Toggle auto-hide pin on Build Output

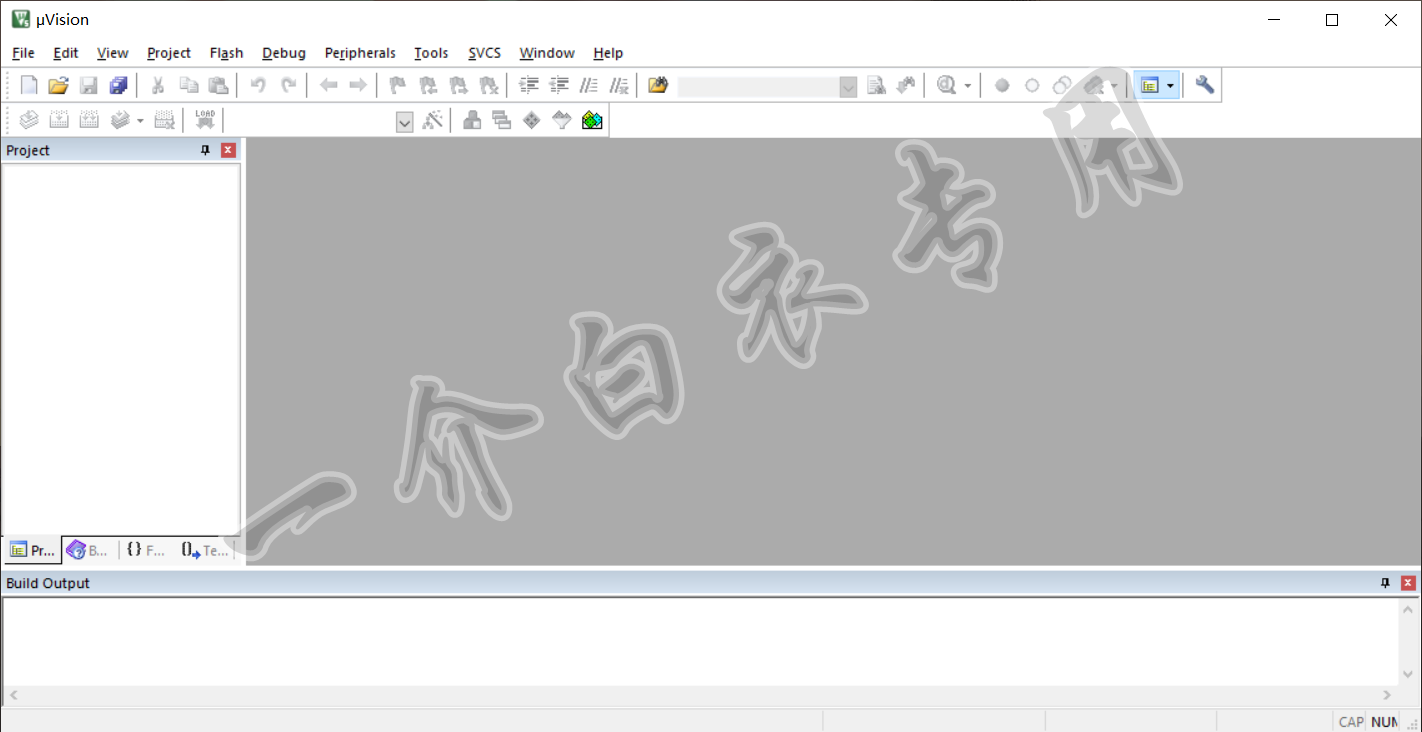coord(1385,583)
